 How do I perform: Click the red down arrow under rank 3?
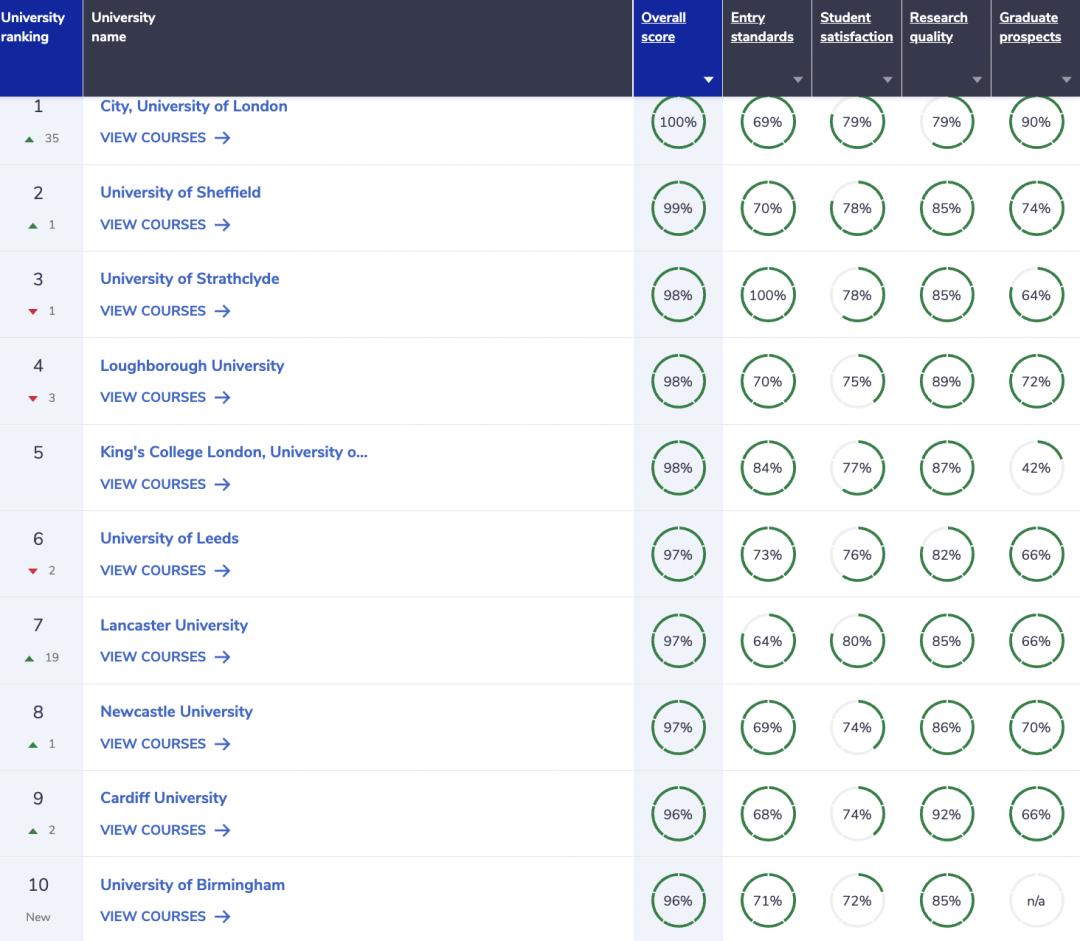coord(33,312)
